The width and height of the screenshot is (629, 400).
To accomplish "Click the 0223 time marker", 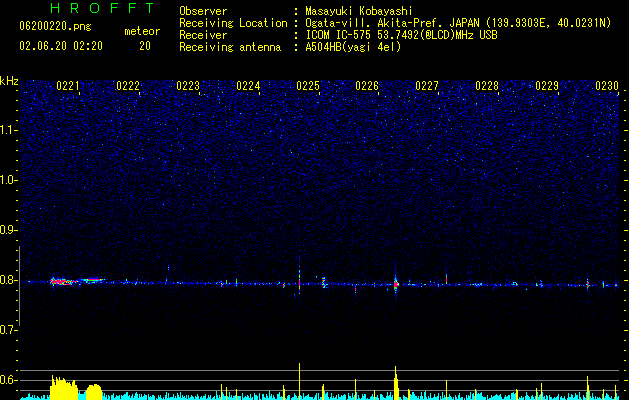I will tap(188, 86).
